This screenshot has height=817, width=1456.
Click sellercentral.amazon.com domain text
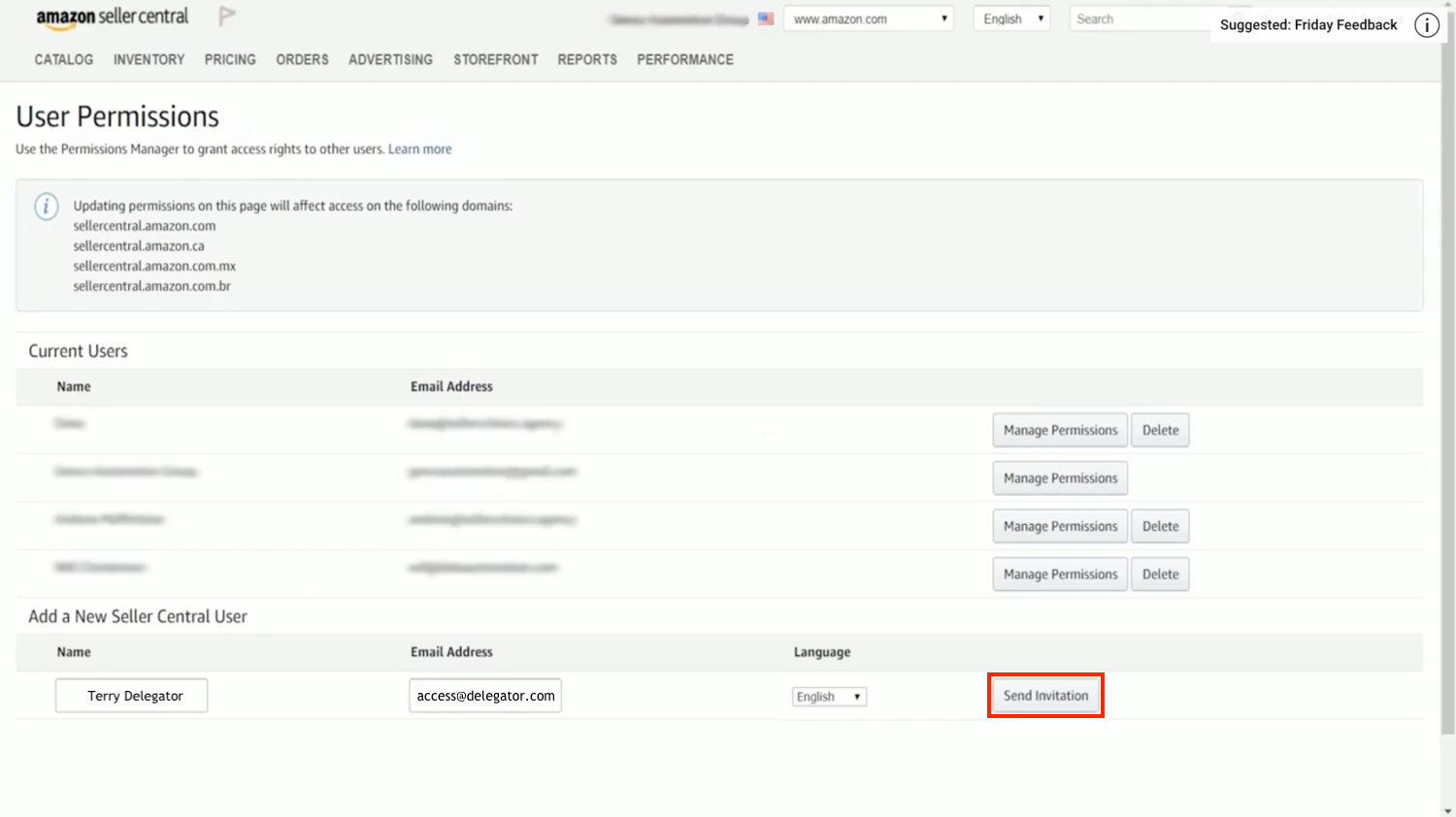tap(145, 226)
